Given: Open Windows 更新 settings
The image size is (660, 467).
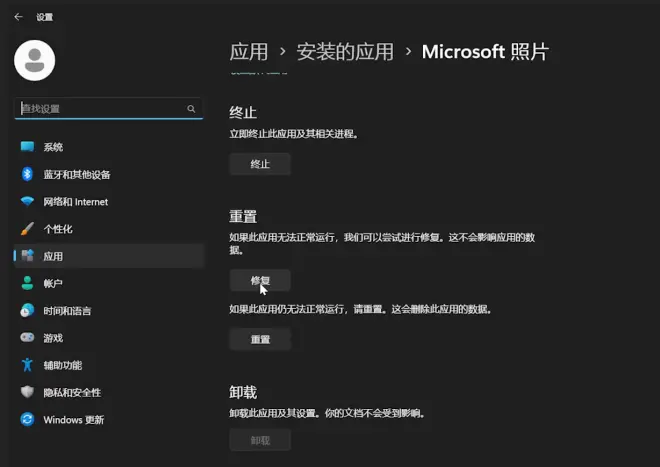Looking at the screenshot, I should pyautogui.click(x=109, y=420).
